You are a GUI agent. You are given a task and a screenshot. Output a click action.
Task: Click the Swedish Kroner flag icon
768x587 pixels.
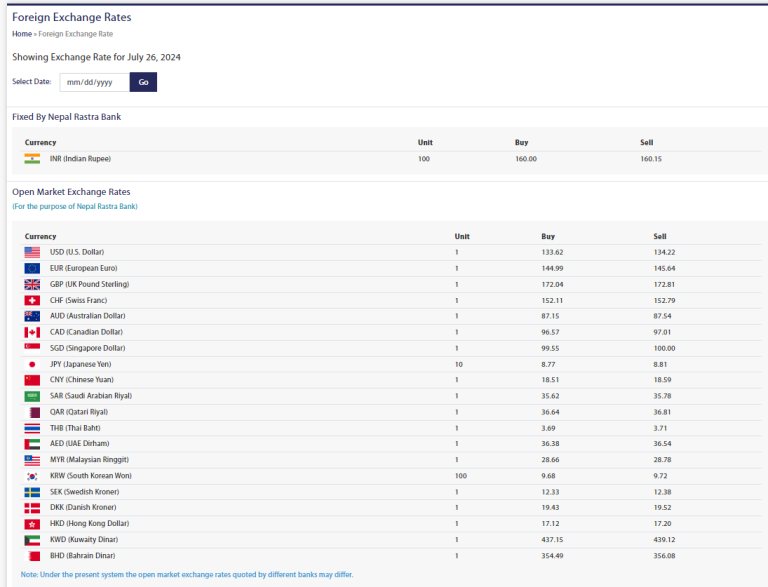tap(32, 492)
